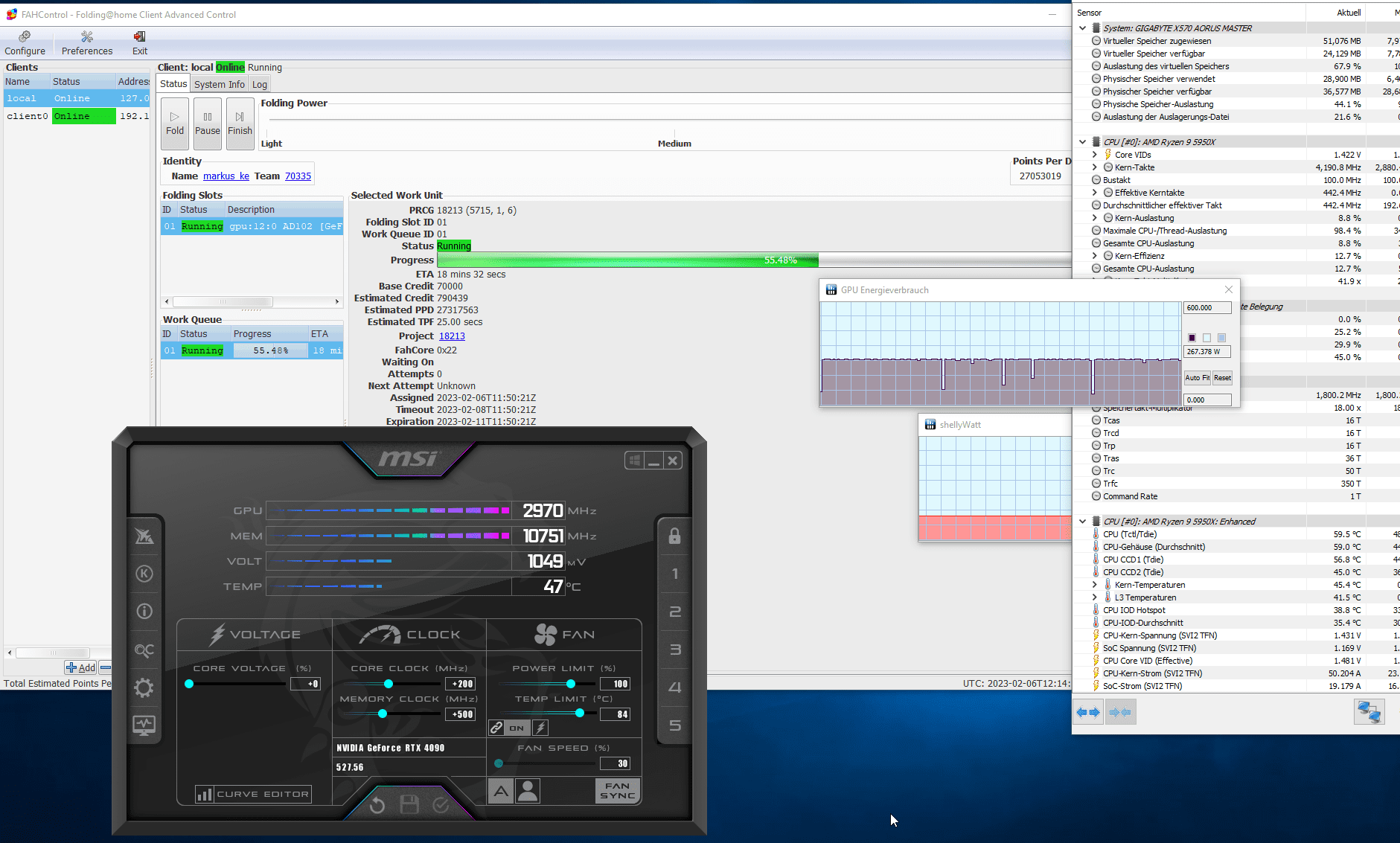Click the dark purple graph color swatch
The image size is (1400, 843).
point(1192,338)
